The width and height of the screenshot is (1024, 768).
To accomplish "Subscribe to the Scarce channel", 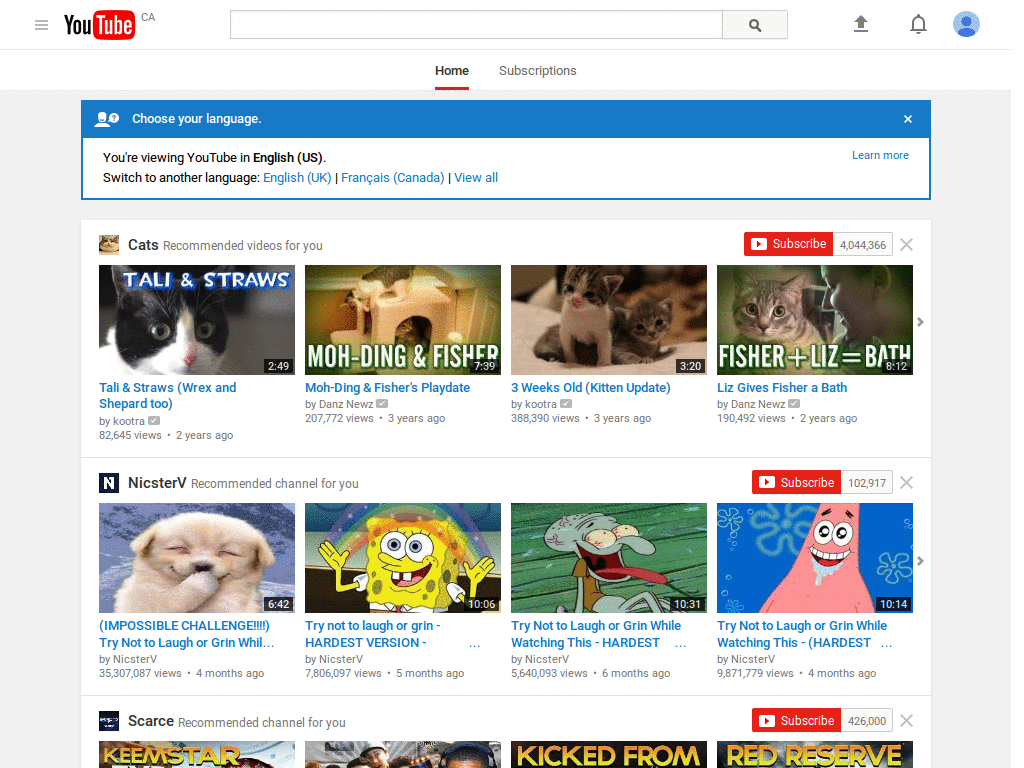I will click(x=796, y=720).
